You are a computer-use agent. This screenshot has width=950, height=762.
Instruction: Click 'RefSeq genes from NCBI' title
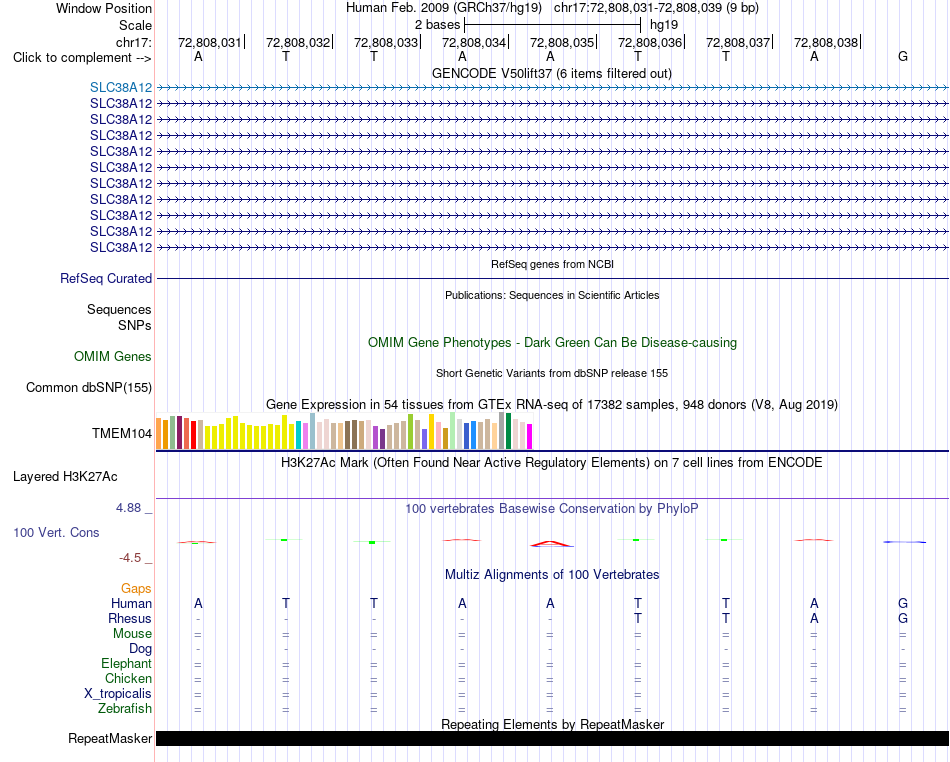coord(552,264)
